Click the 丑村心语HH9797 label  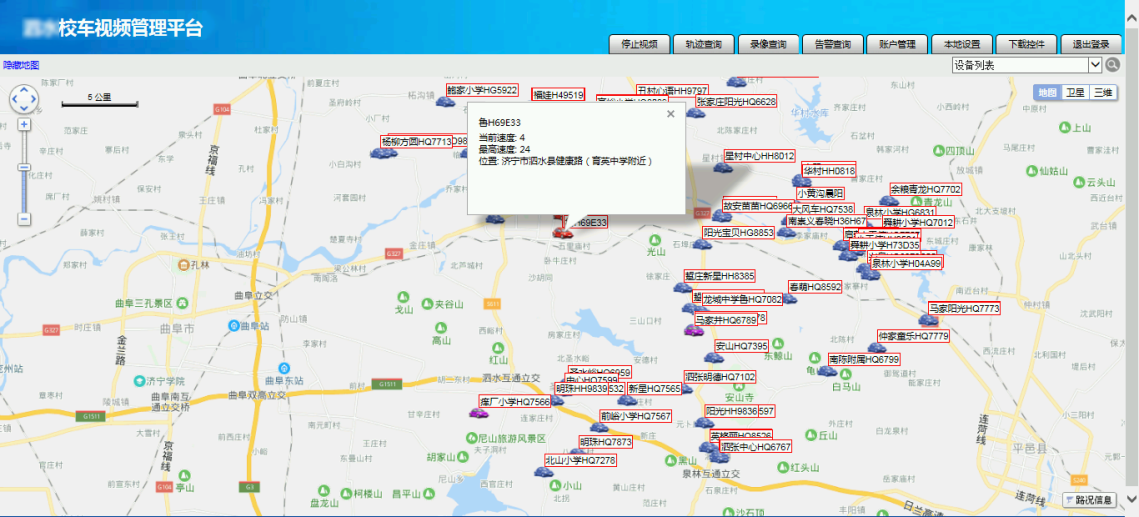673,91
